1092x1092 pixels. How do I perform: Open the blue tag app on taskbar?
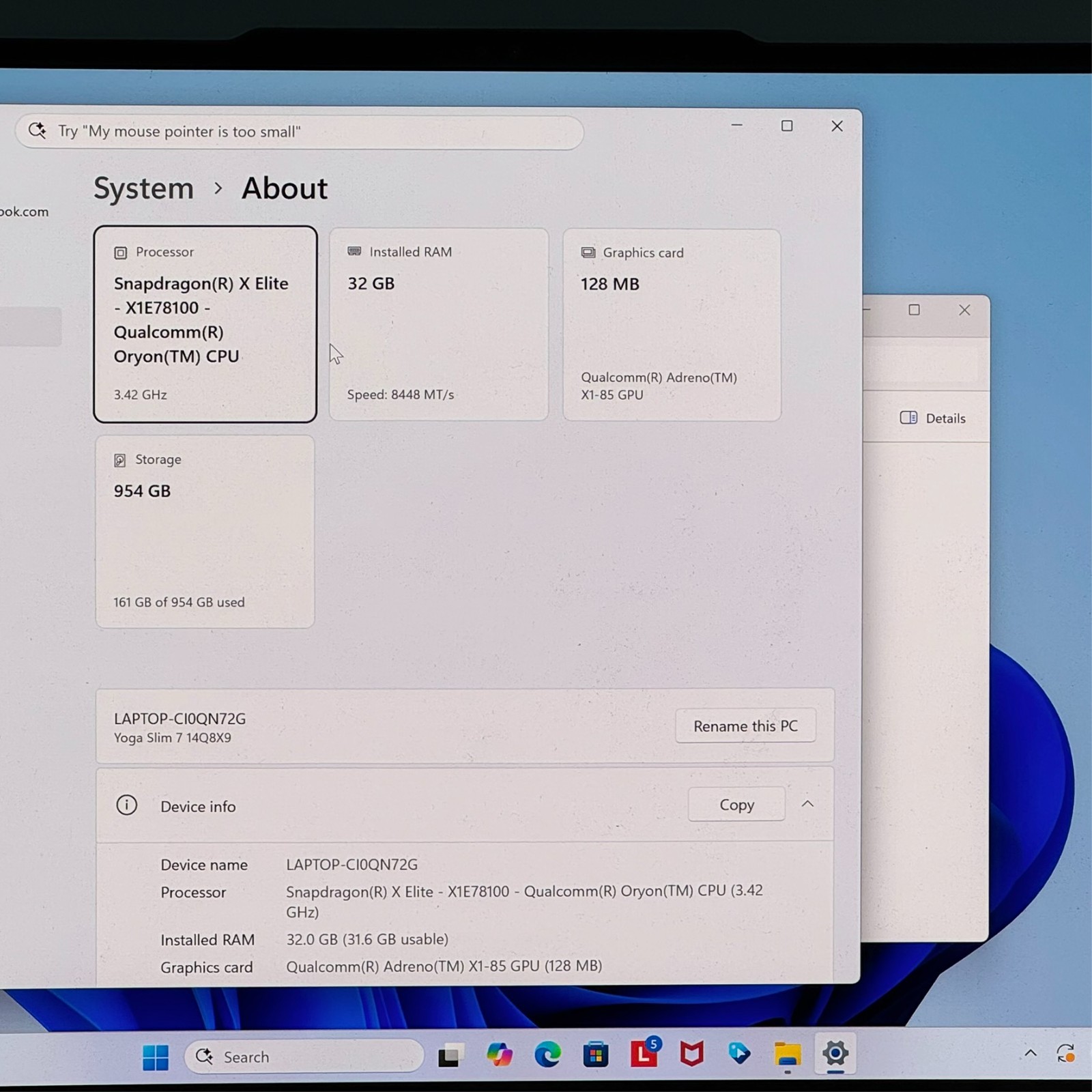point(739,1054)
